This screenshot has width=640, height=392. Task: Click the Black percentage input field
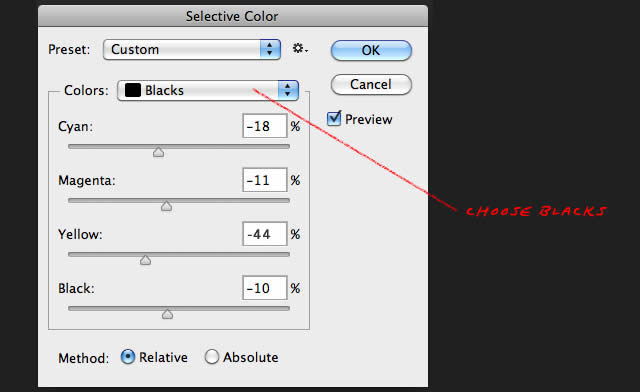click(265, 288)
